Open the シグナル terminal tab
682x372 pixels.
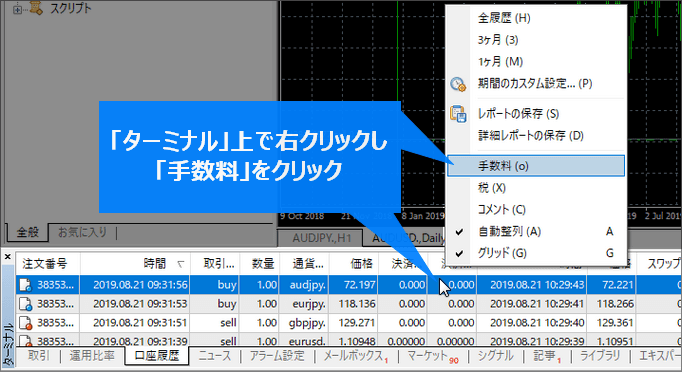coord(496,355)
